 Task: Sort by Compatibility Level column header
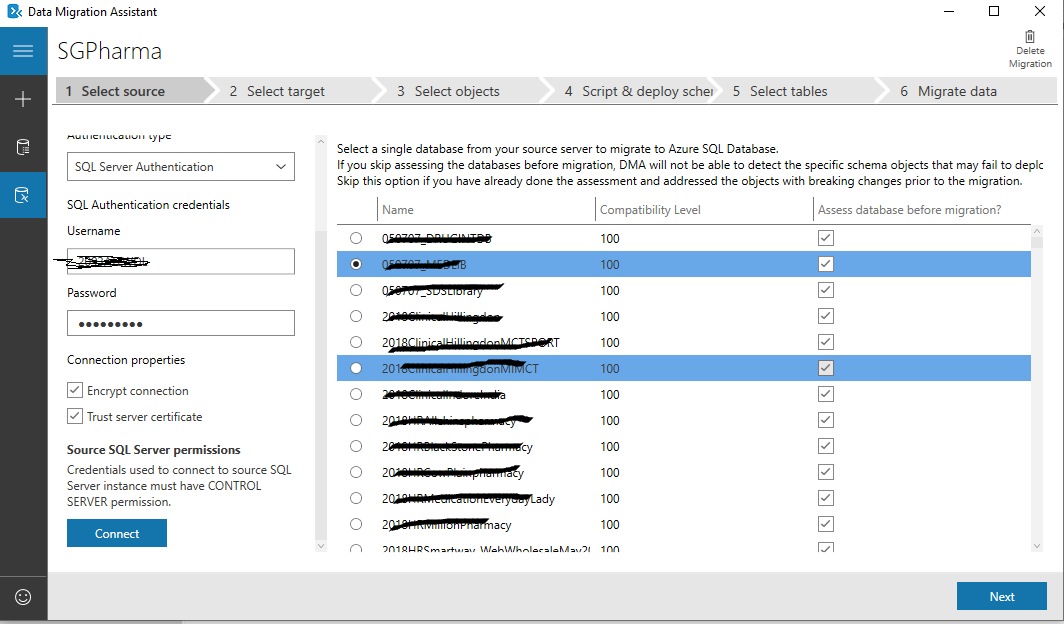coord(650,210)
